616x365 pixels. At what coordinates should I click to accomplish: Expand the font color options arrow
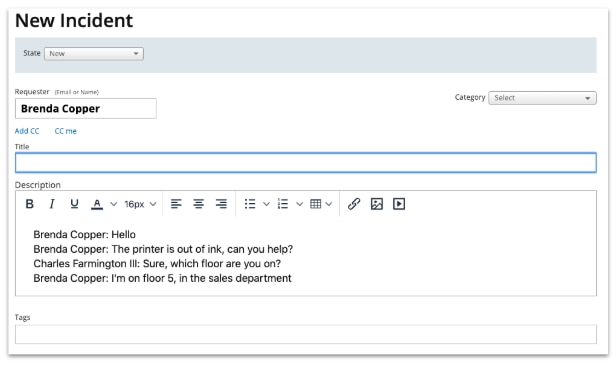[114, 204]
